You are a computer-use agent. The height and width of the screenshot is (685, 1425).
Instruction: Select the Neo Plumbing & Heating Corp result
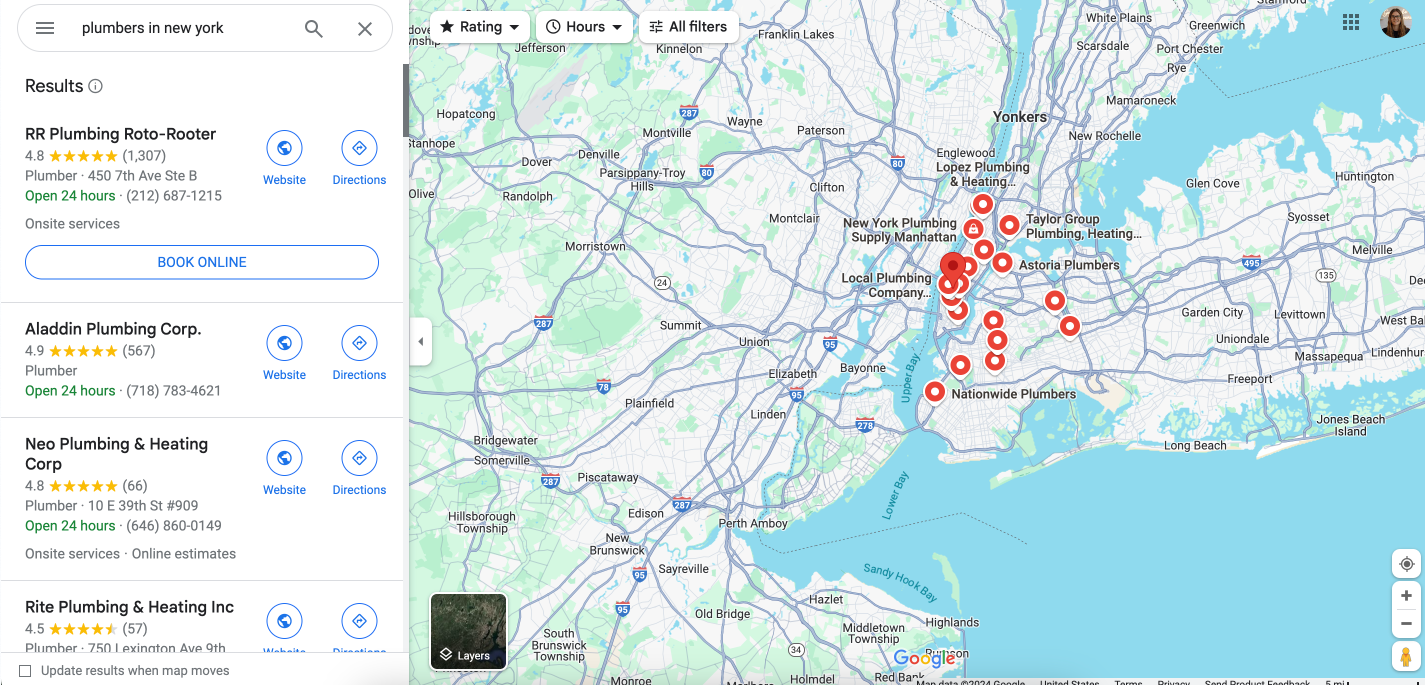(x=116, y=454)
